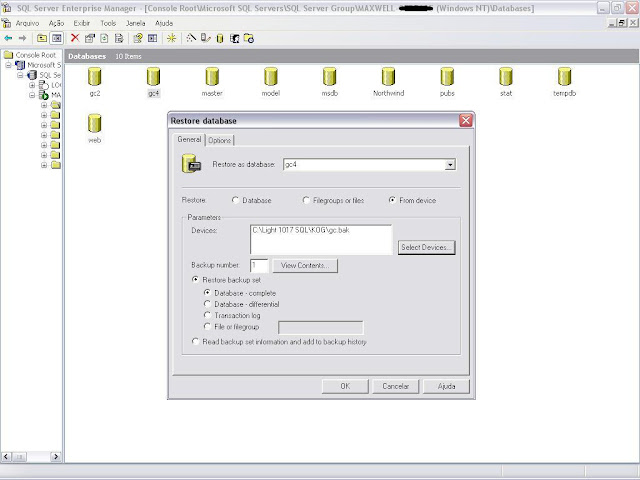640x480 pixels.
Task: Click the New Login toolbar icon
Action: (234, 38)
